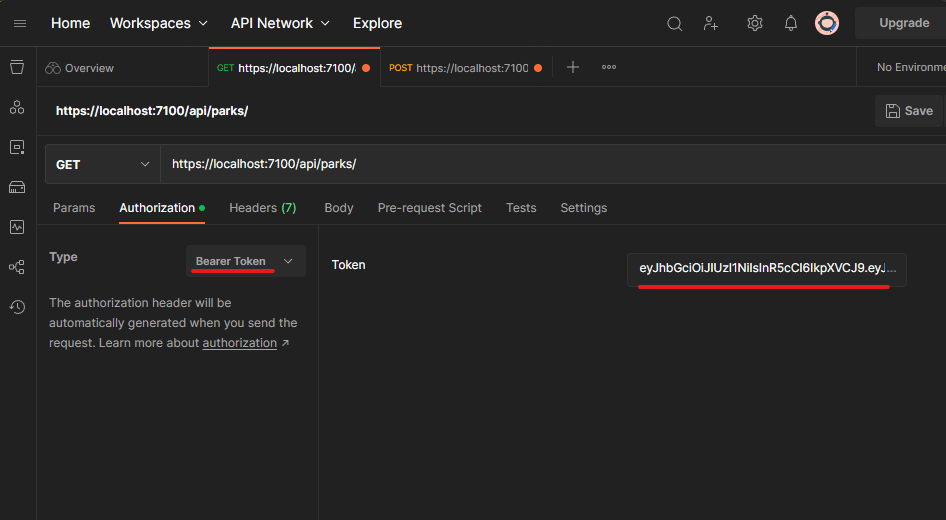This screenshot has width=946, height=520.
Task: Open Collections in the sidebar
Action: coord(17,67)
